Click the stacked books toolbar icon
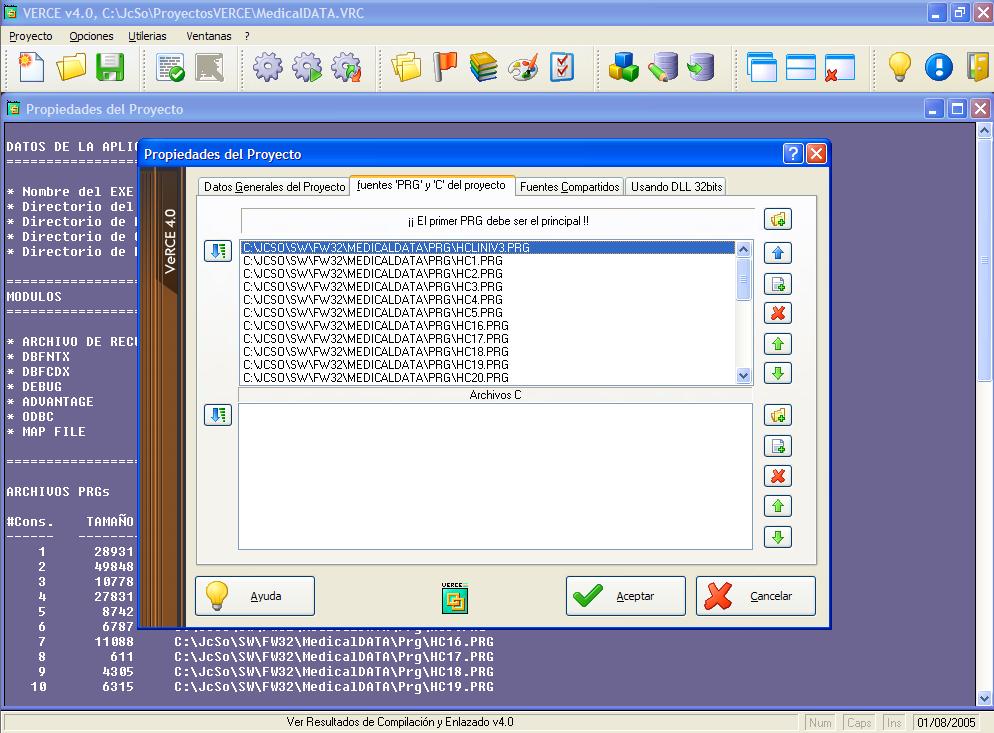 point(484,67)
